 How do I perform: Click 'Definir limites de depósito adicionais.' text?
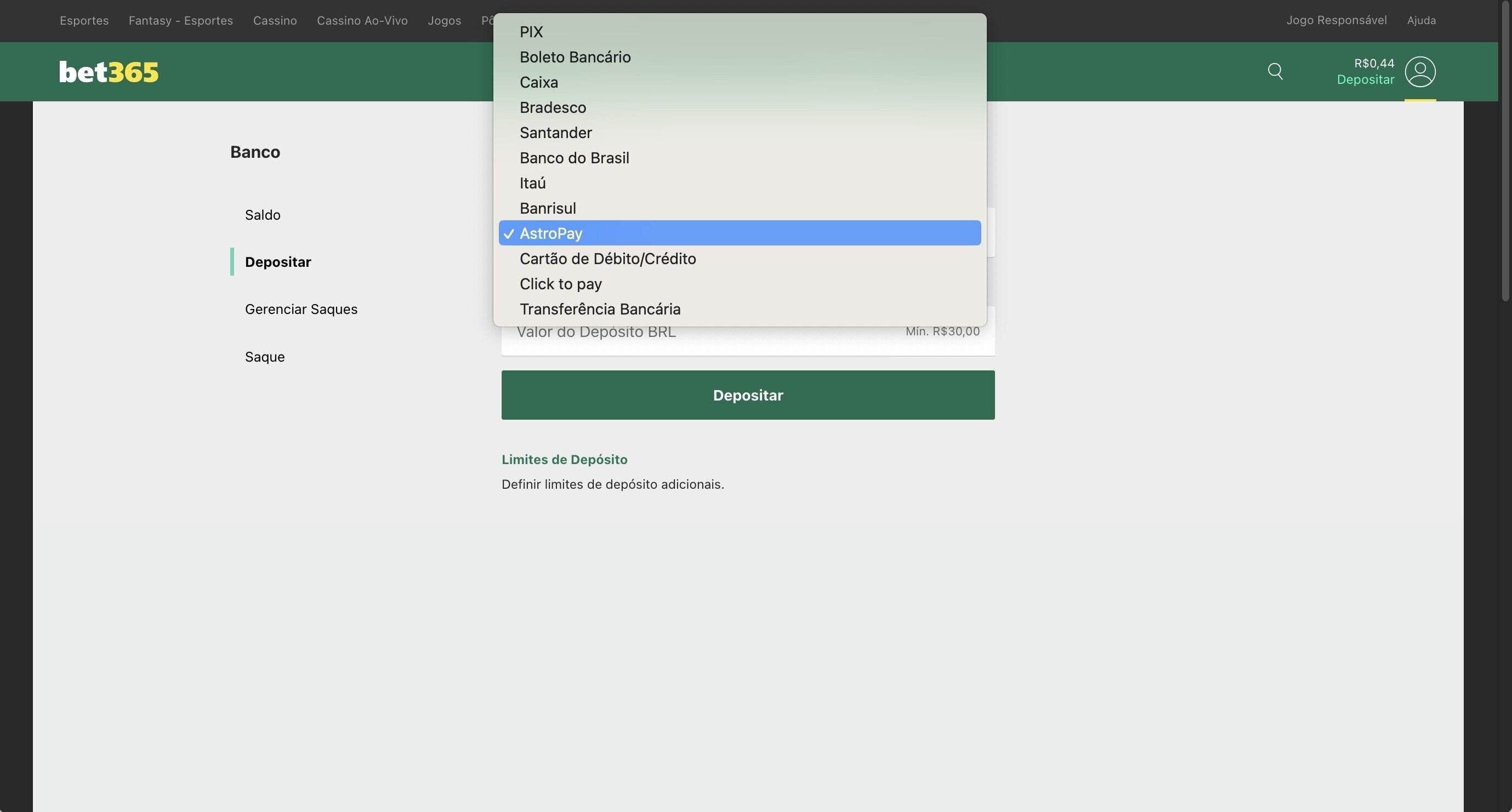pyautogui.click(x=613, y=484)
